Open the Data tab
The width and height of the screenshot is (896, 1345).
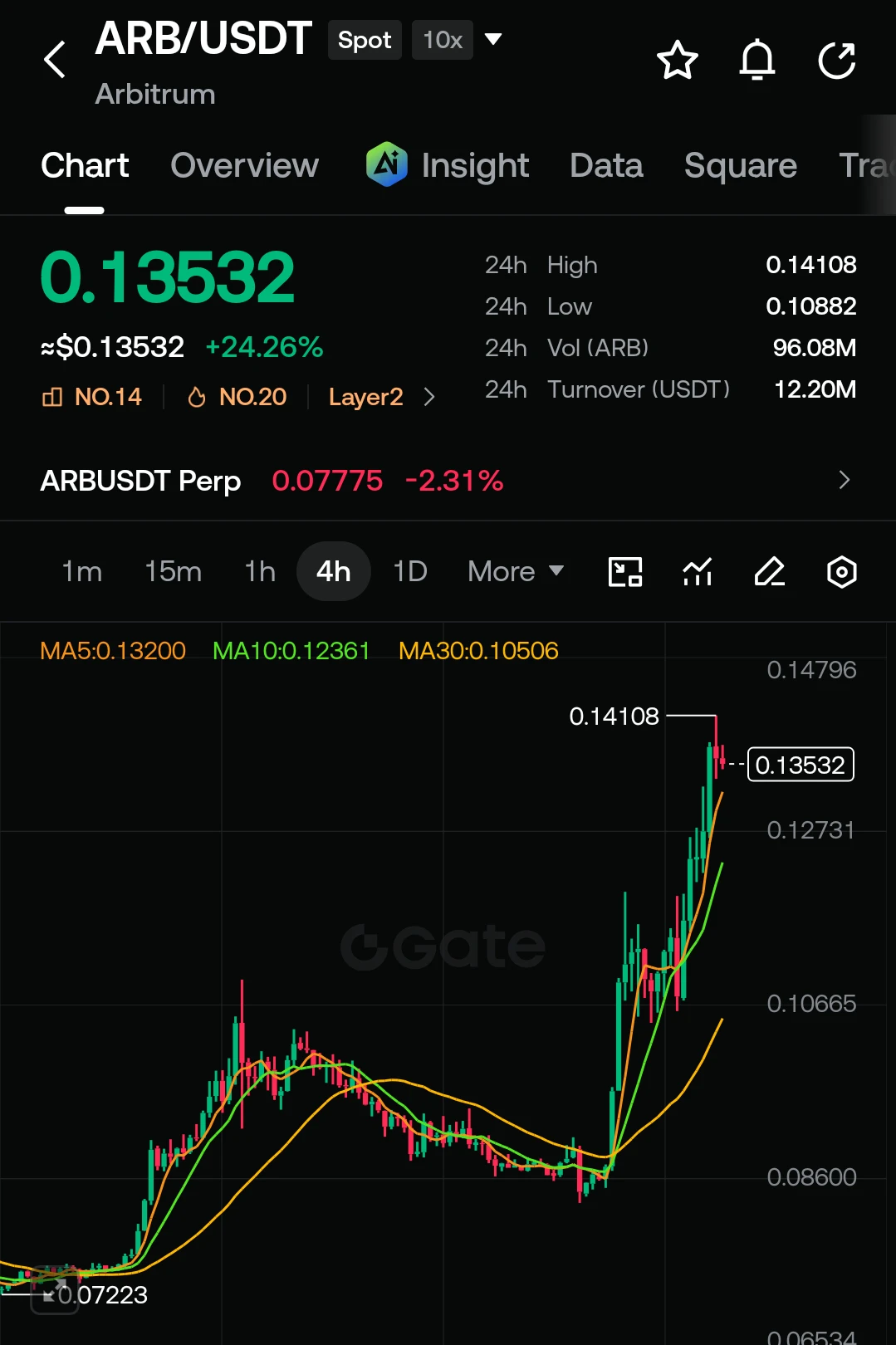point(606,165)
